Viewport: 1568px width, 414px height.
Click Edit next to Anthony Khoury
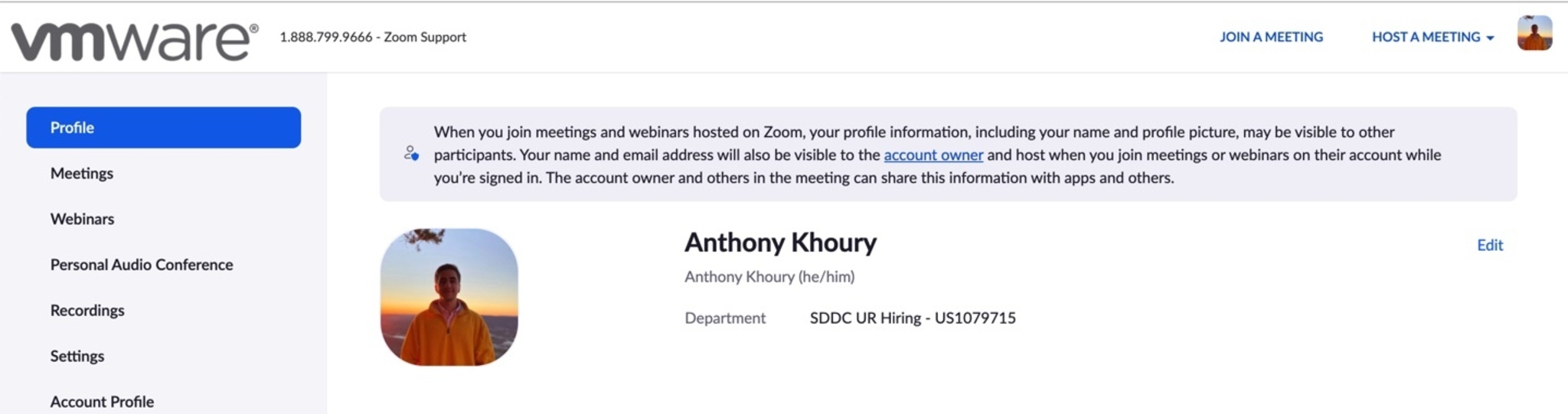click(1489, 245)
